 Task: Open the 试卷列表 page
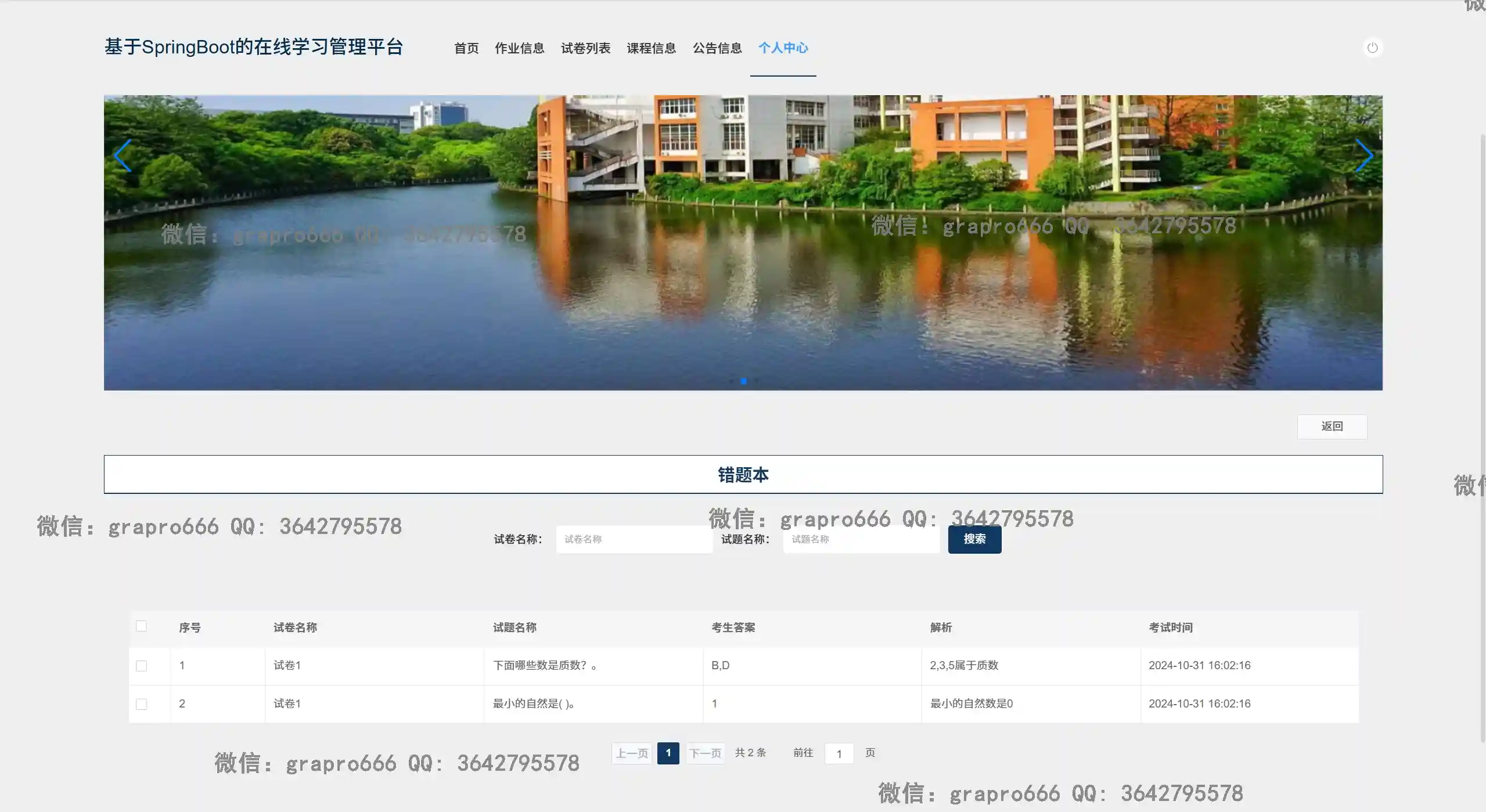click(585, 48)
